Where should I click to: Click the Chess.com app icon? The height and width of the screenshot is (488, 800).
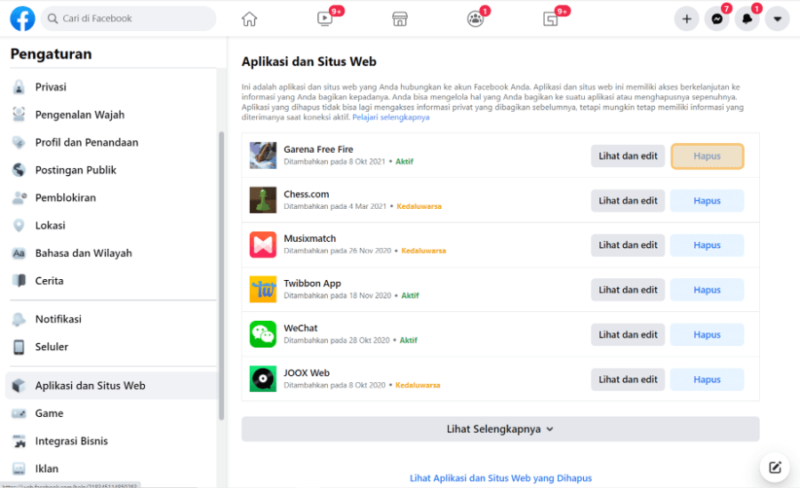point(263,200)
